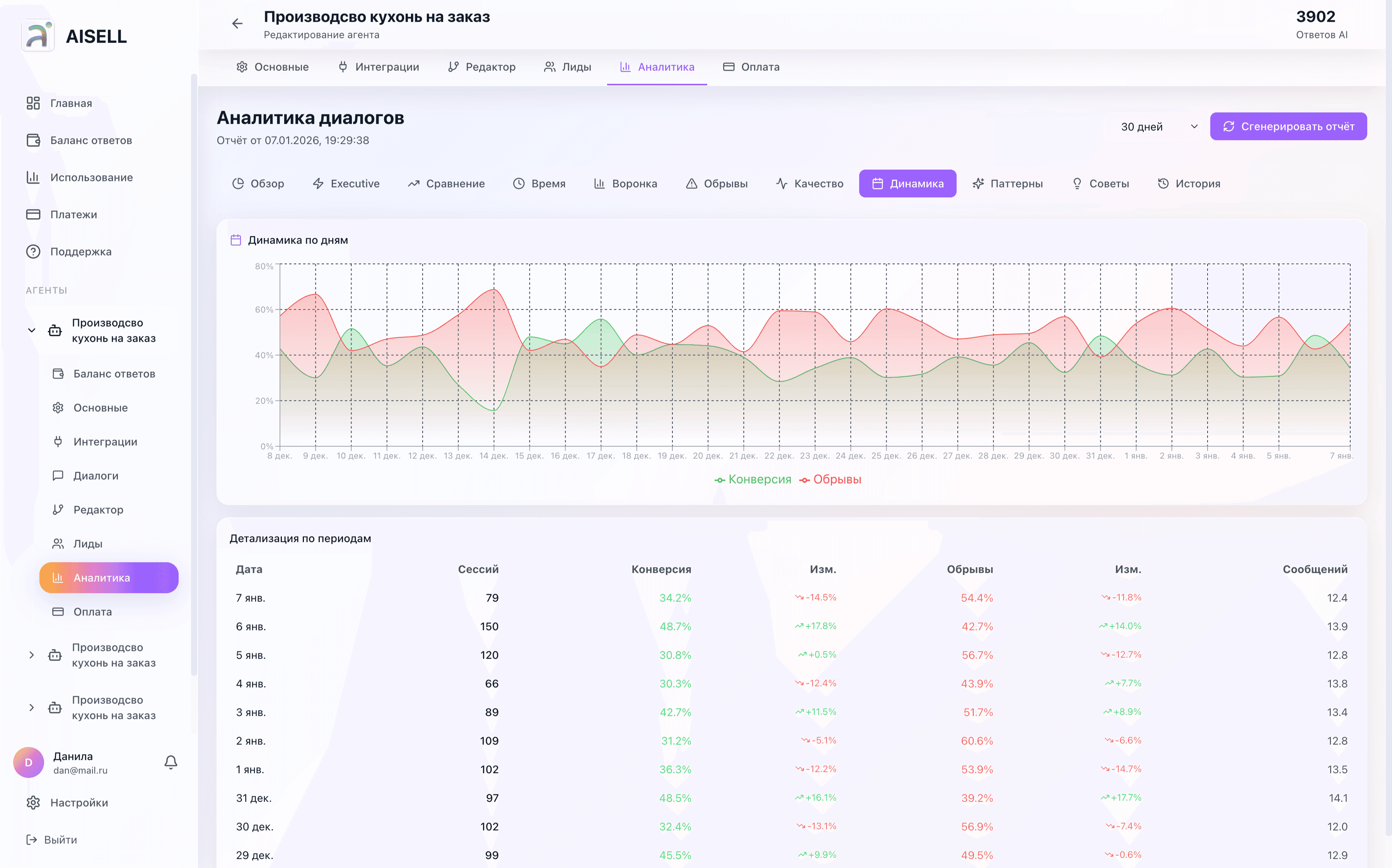Screen dimensions: 1392x868
Task: Switch to the Воронка analytics tab
Action: 625,184
